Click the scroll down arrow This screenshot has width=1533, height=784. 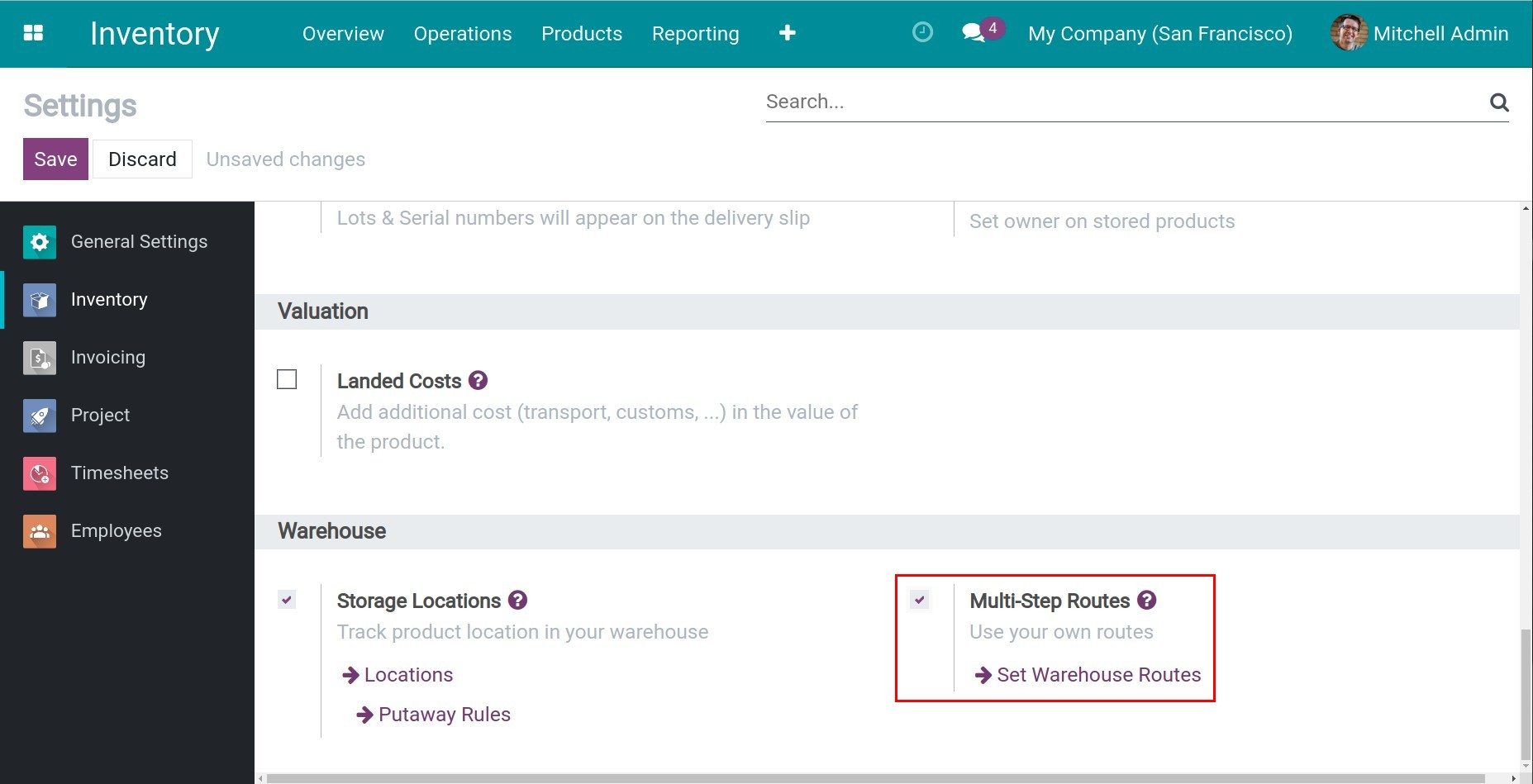pyautogui.click(x=1526, y=766)
